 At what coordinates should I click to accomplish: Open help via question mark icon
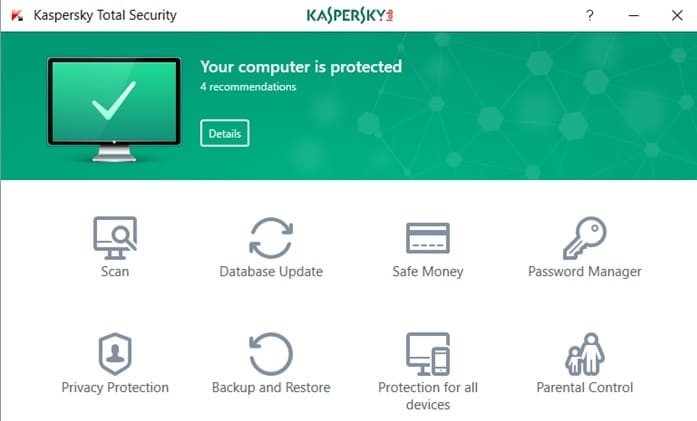click(589, 16)
